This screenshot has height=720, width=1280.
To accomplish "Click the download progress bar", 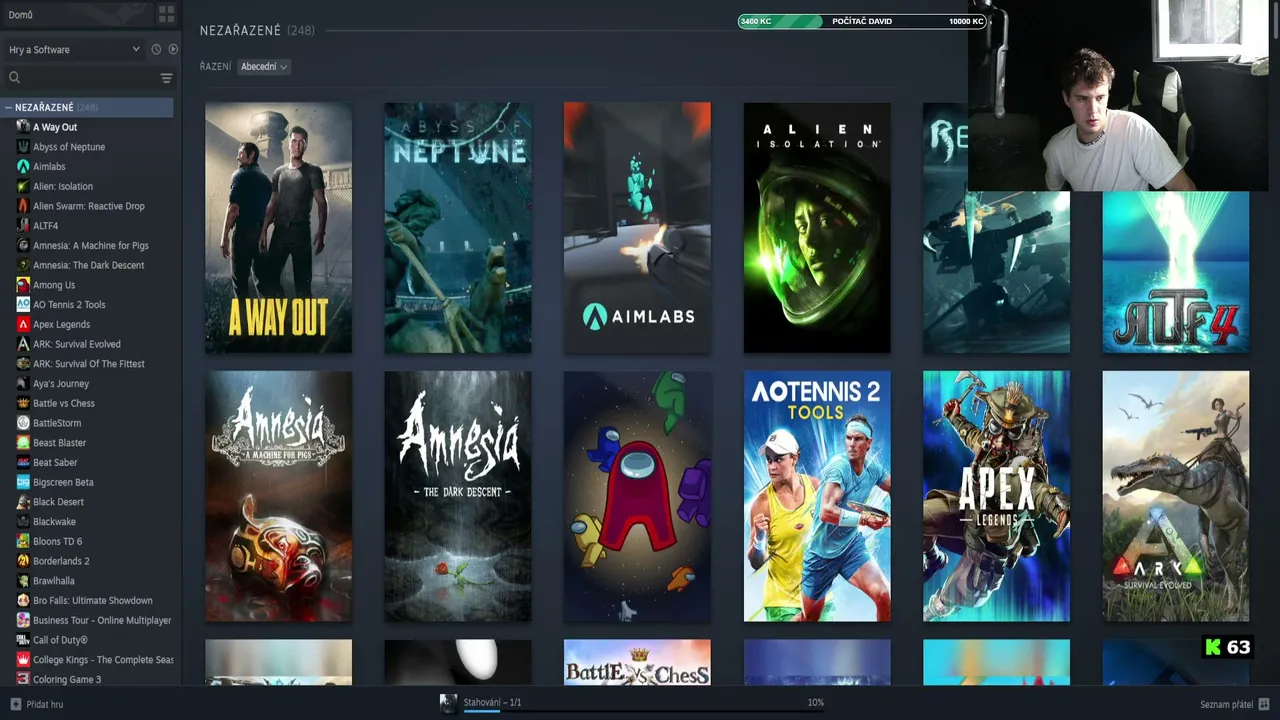I will pyautogui.click(x=644, y=711).
